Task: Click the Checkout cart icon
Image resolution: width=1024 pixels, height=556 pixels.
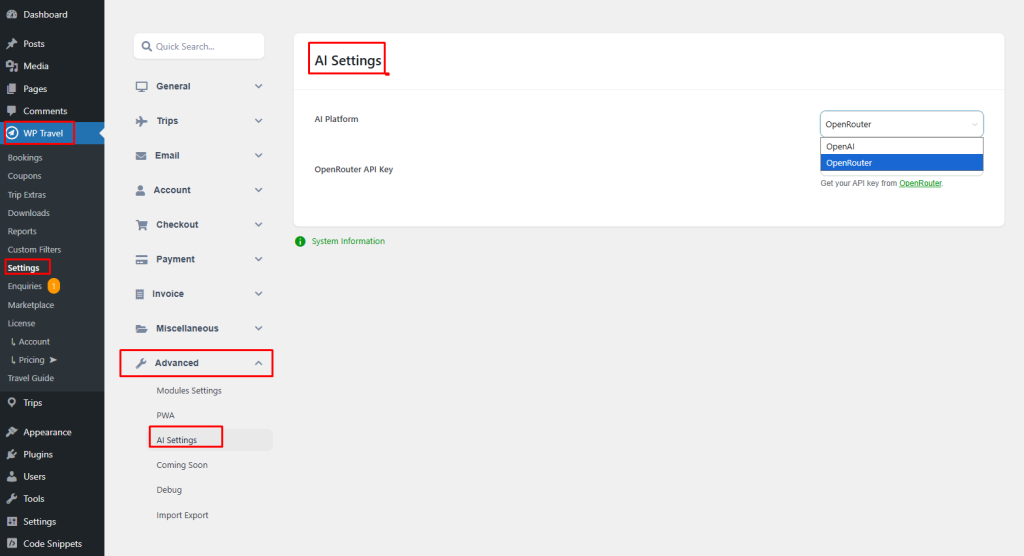Action: 141,225
